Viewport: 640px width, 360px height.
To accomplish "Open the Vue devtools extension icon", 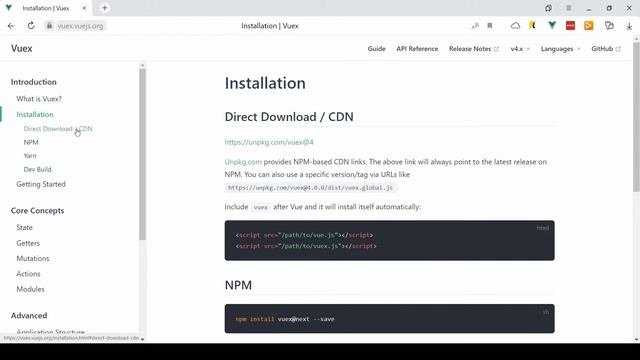I will 552,26.
